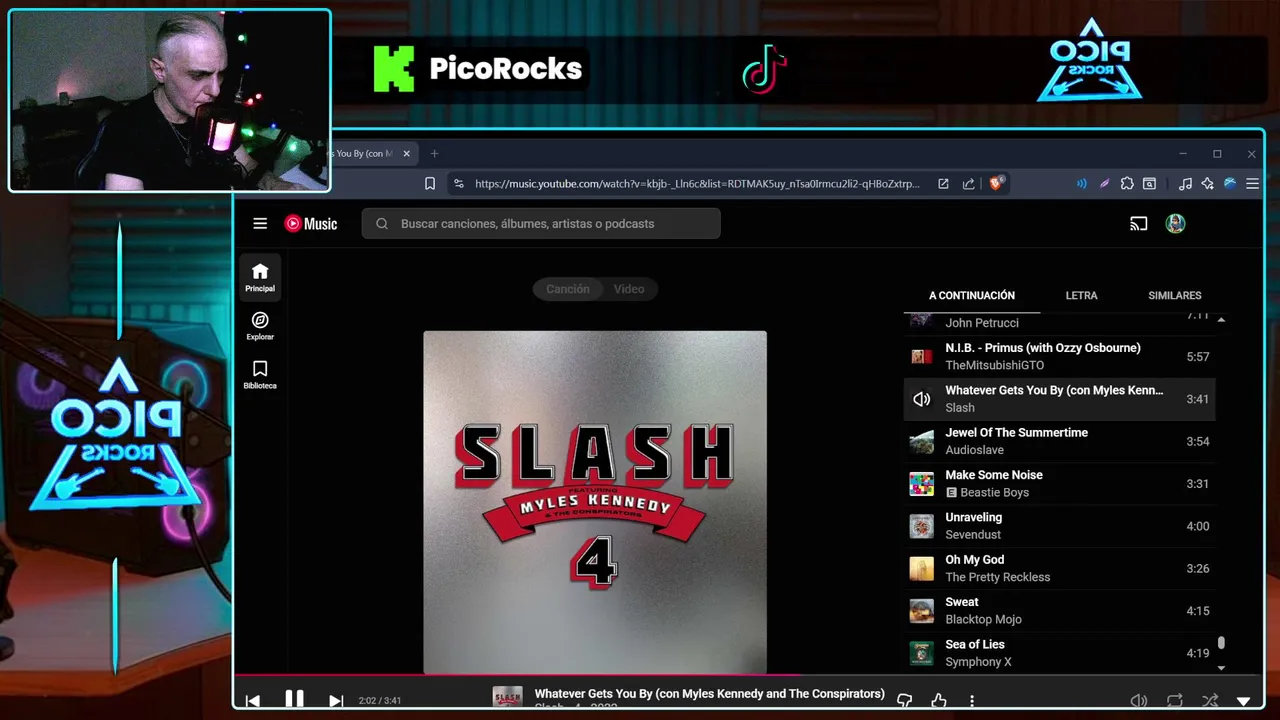Select the SIMILARES tab
Viewport: 1280px width, 720px height.
coord(1175,296)
